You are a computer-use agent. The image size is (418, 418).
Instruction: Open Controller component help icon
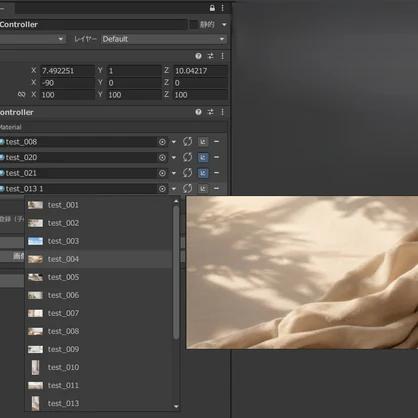point(198,112)
